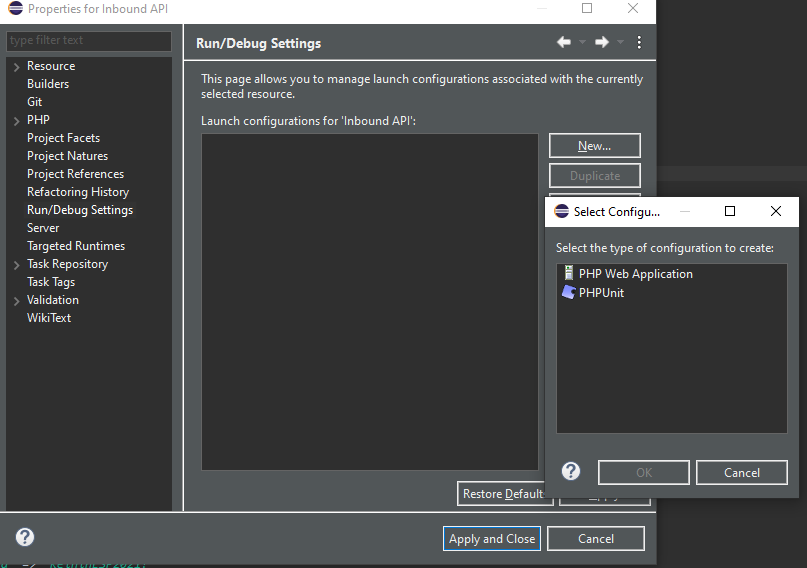Open WikiText properties page

coord(49,318)
